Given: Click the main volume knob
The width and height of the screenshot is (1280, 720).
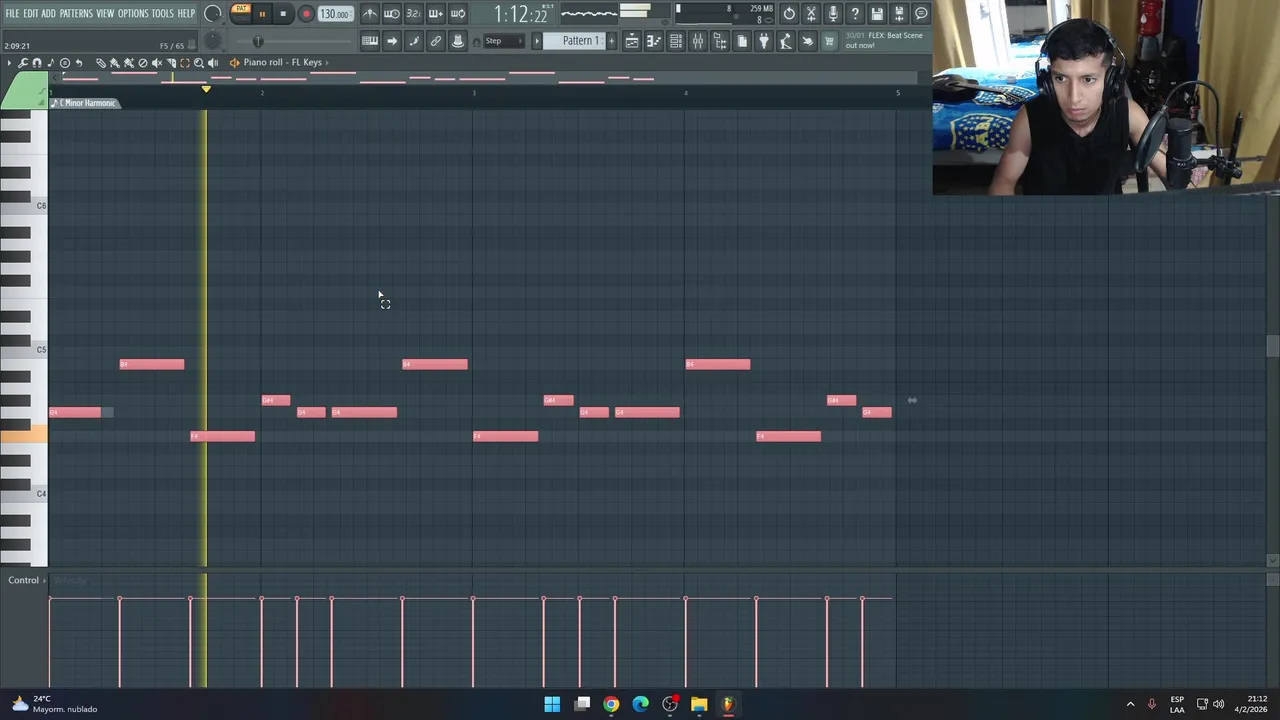Looking at the screenshot, I should pos(212,14).
